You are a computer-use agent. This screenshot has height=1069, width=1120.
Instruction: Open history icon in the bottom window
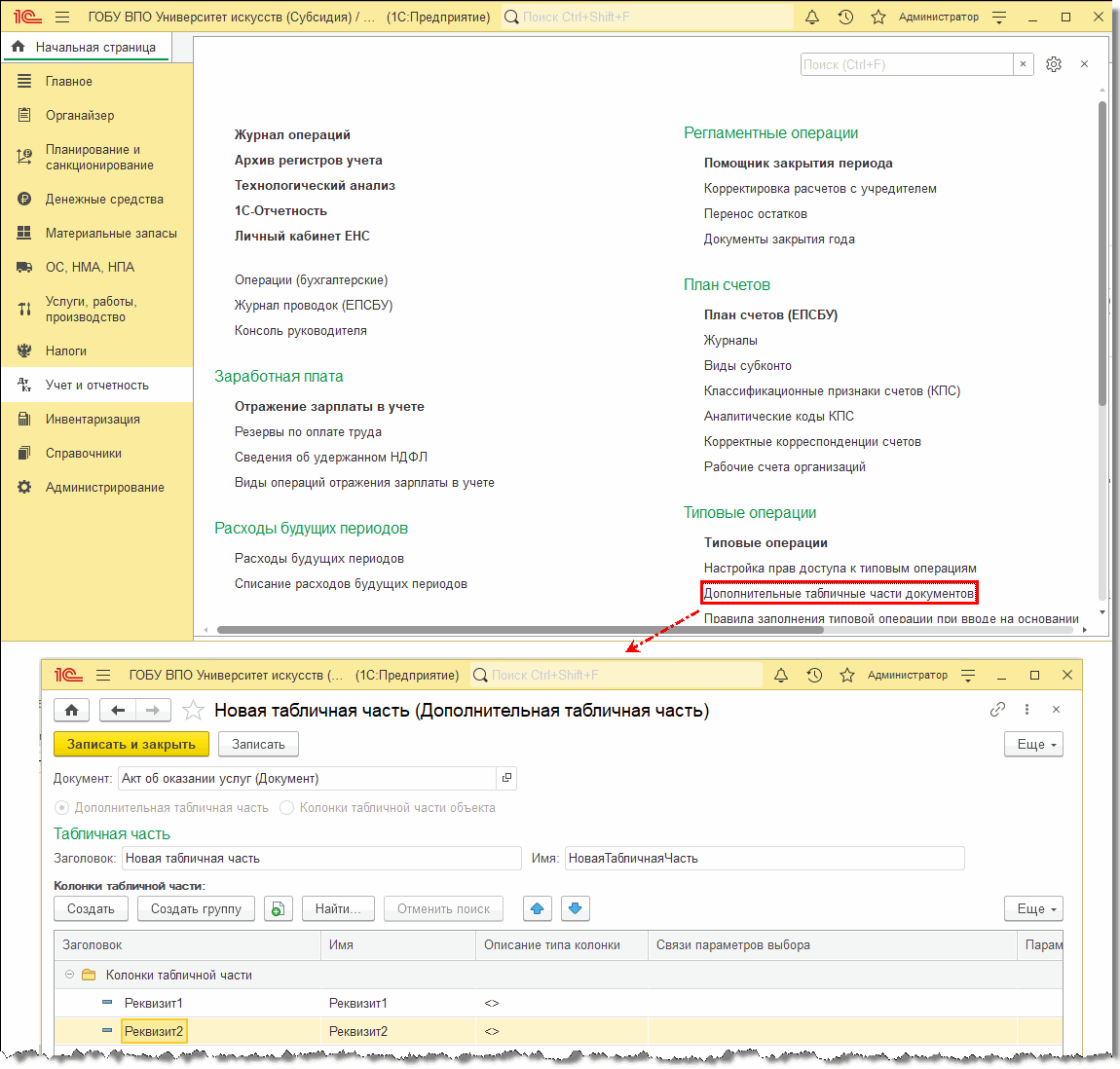coord(814,675)
